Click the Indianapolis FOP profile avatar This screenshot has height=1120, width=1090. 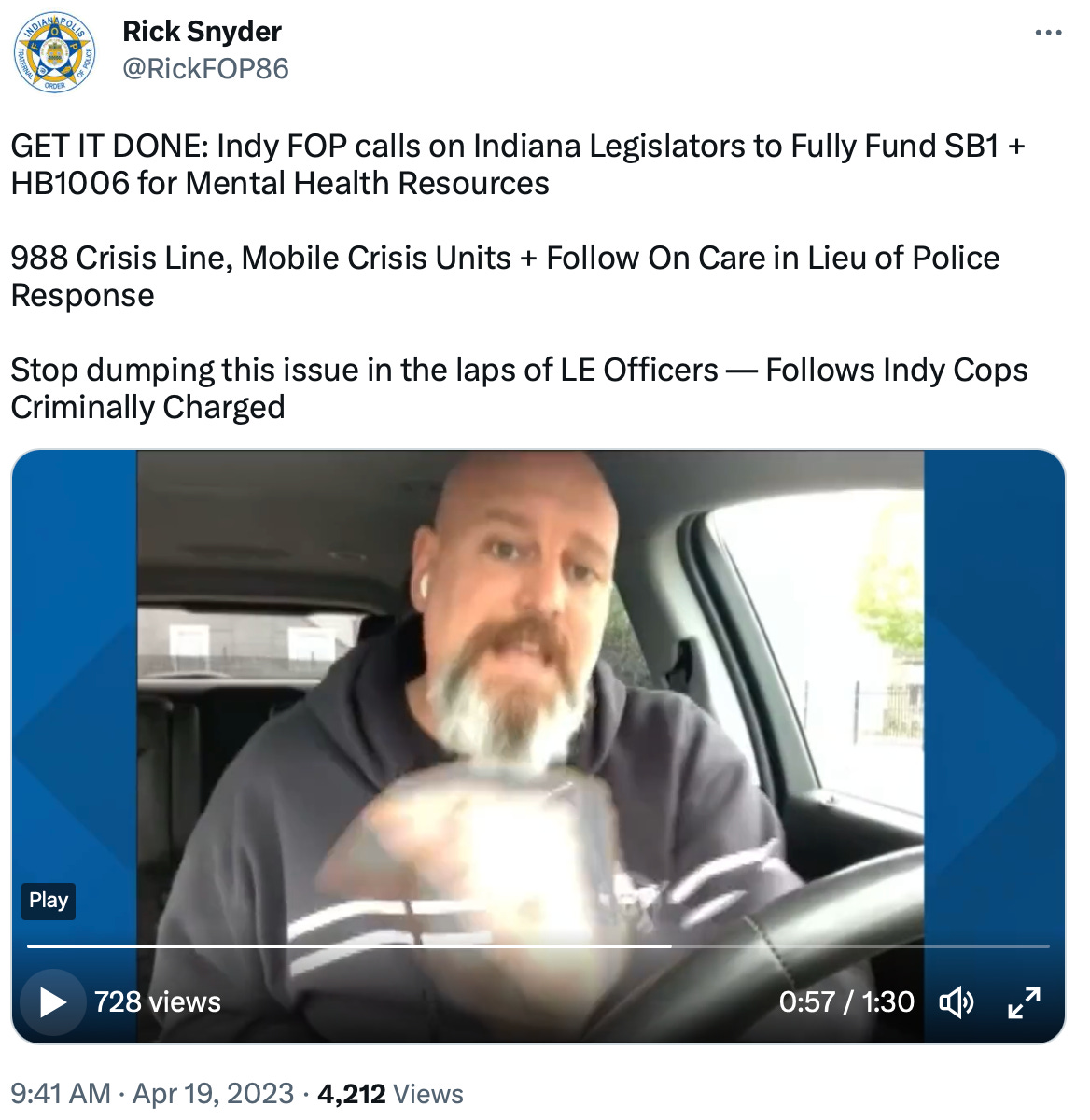55,52
